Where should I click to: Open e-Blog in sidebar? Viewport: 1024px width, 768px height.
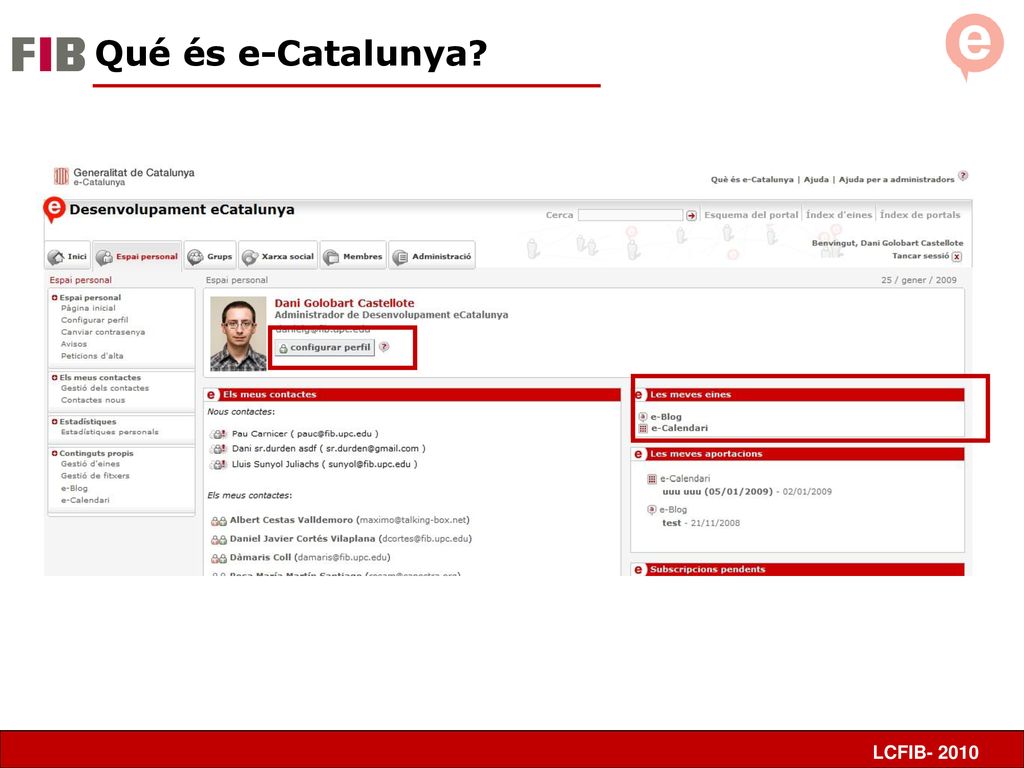[74, 488]
